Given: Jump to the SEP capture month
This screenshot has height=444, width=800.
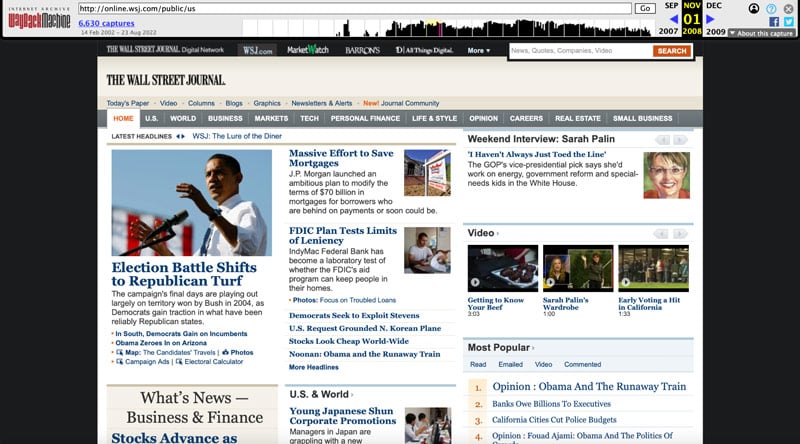Looking at the screenshot, I should 671,6.
